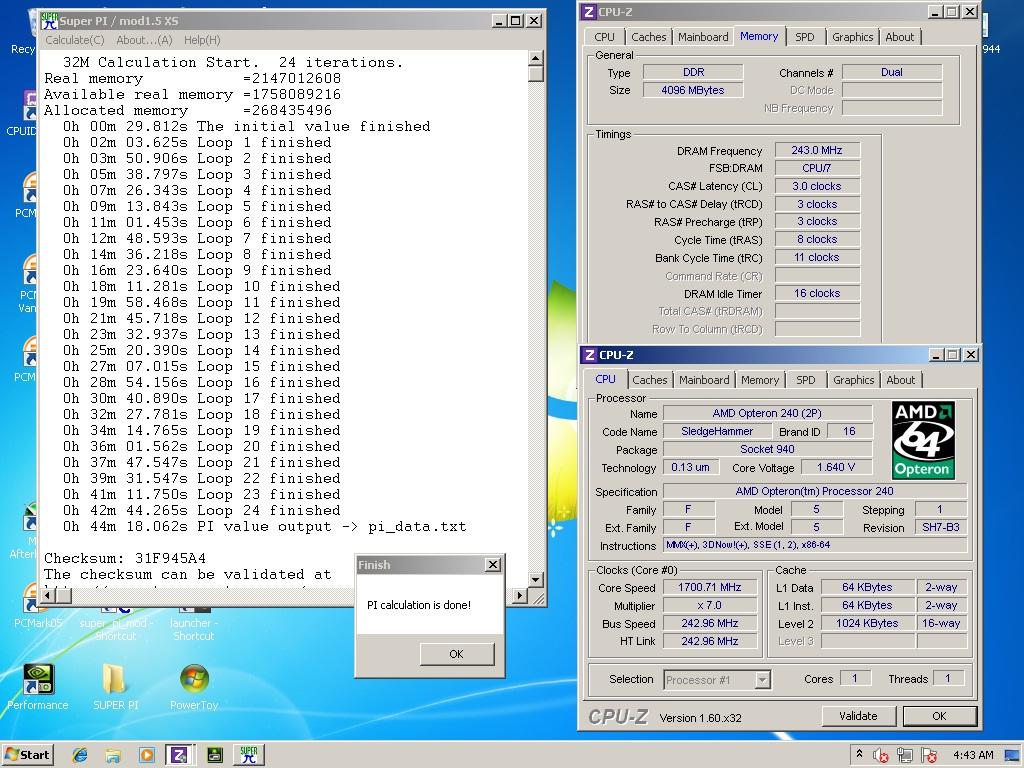Click the Revision SH7-B3 field
The height and width of the screenshot is (768, 1024).
(x=940, y=527)
